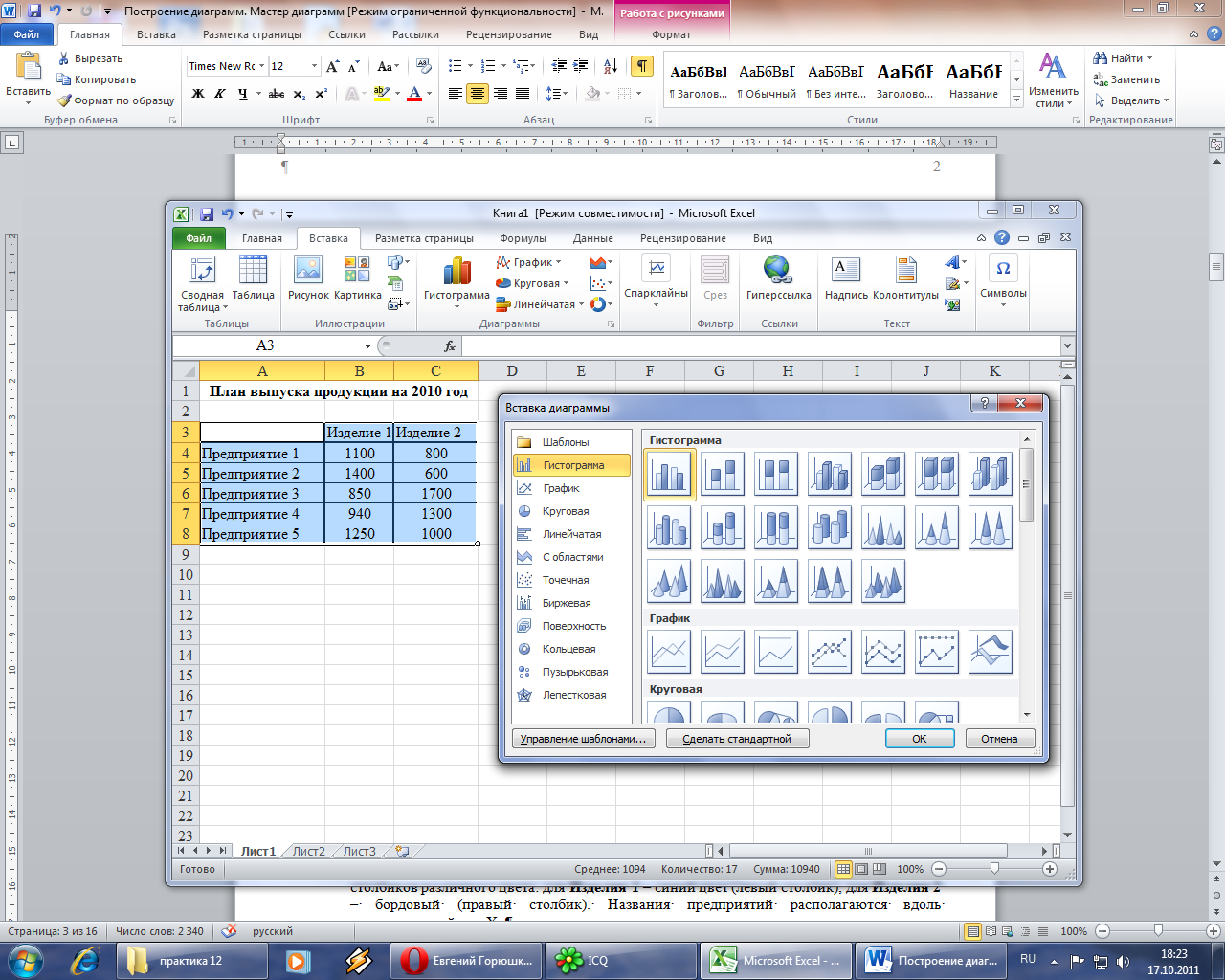This screenshot has width=1225, height=980.
Task: Open Word font name dropdown
Action: pos(261,66)
